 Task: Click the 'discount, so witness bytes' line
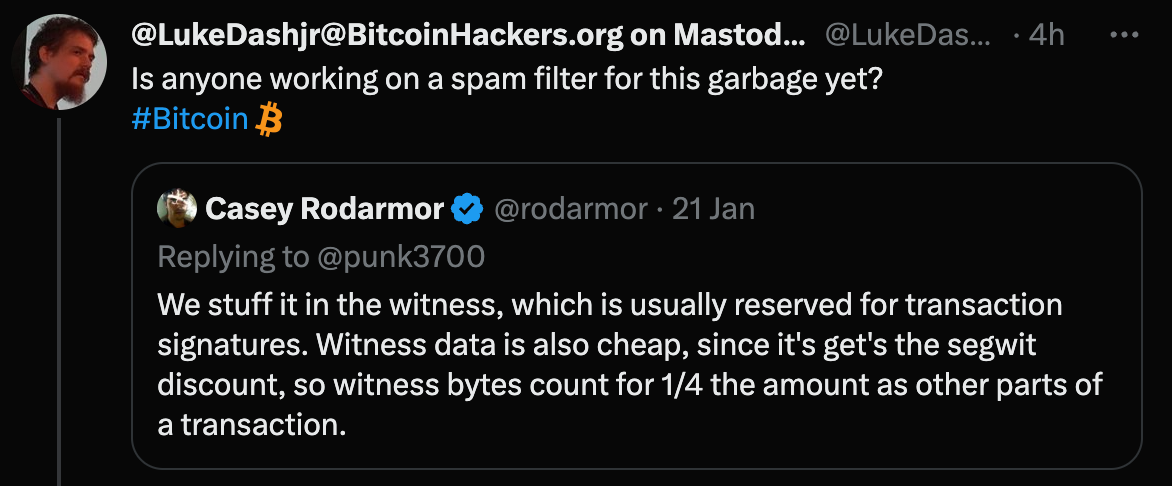click(630, 385)
